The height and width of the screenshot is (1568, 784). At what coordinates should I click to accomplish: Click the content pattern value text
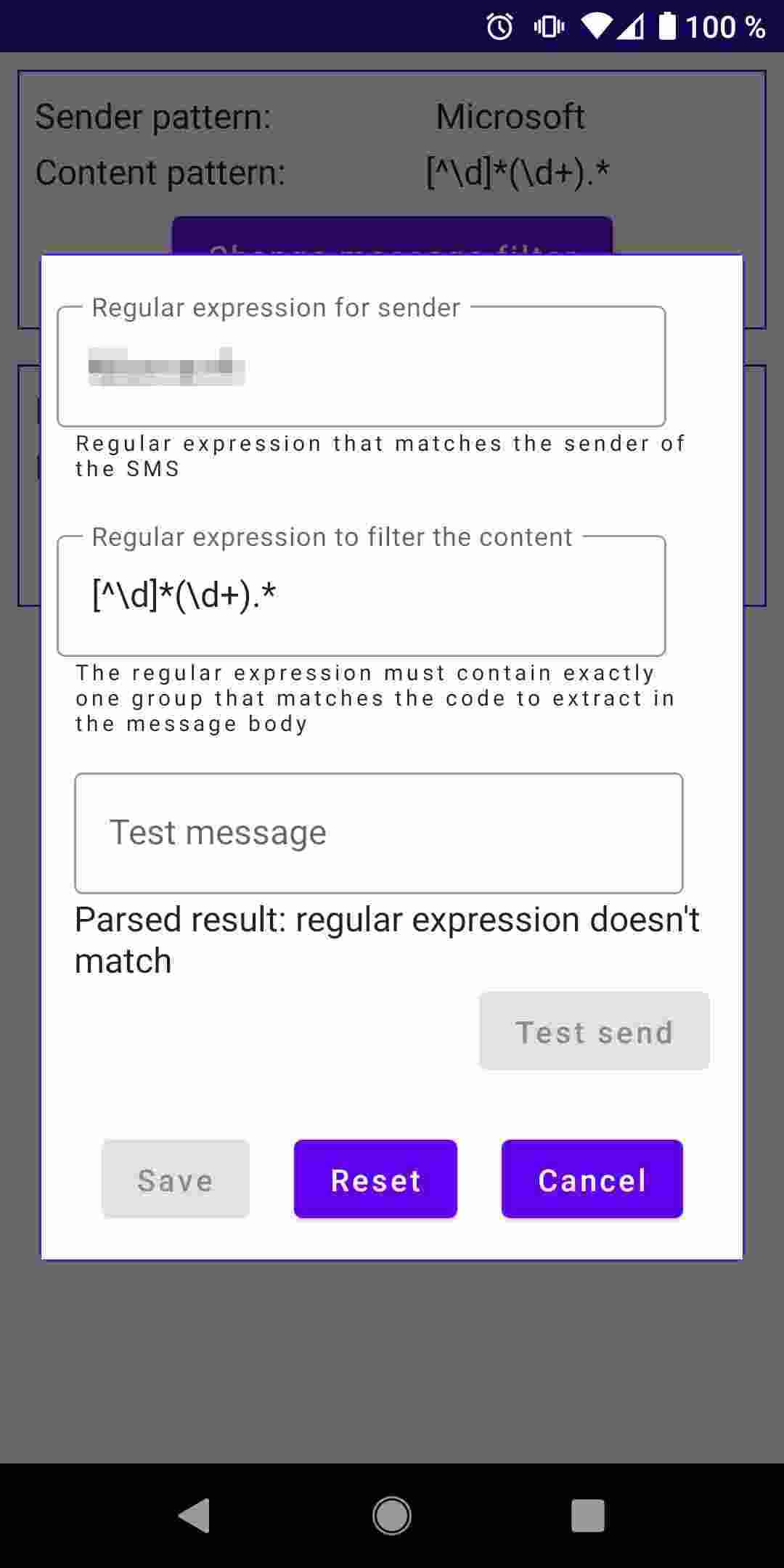518,172
